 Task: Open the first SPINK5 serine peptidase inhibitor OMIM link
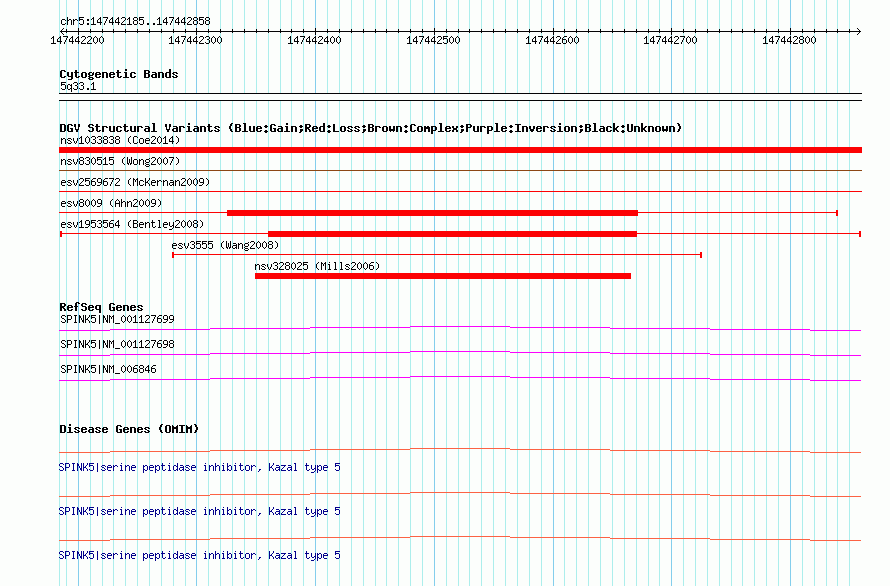point(199,467)
